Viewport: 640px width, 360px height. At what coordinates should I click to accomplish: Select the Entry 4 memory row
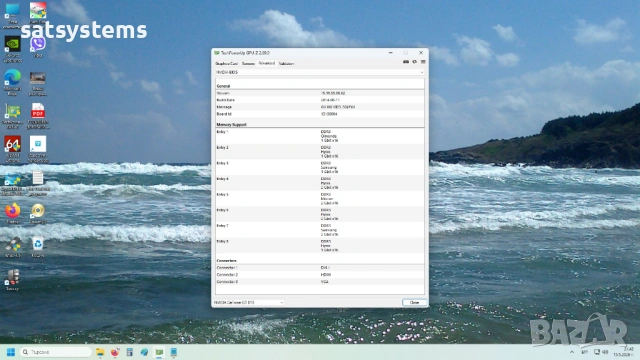[320, 183]
